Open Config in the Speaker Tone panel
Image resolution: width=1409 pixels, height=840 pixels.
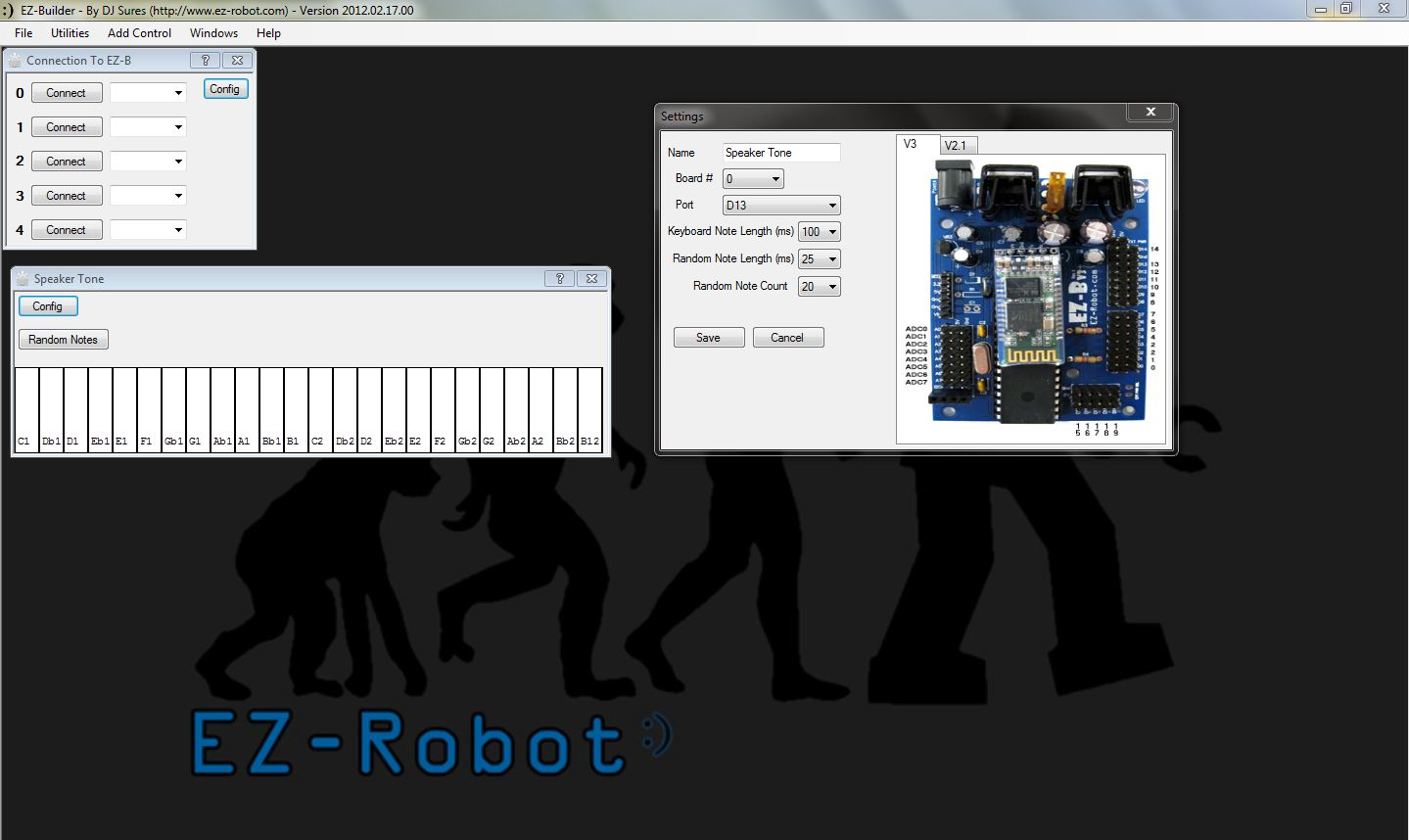48,306
